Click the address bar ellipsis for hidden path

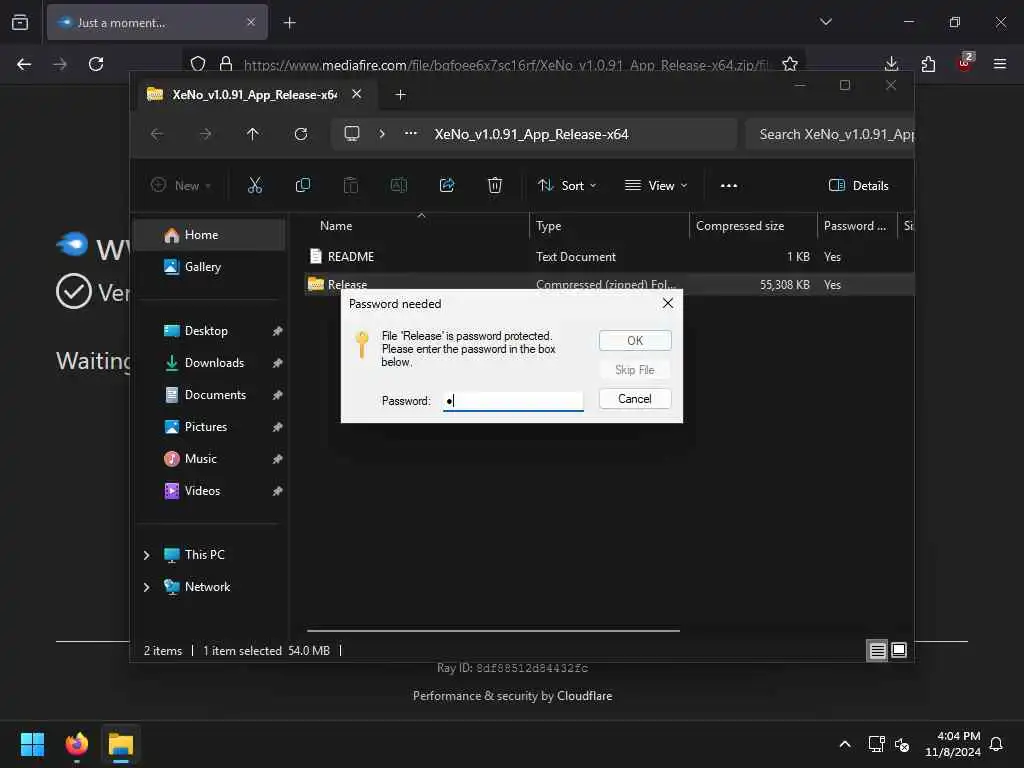411,133
